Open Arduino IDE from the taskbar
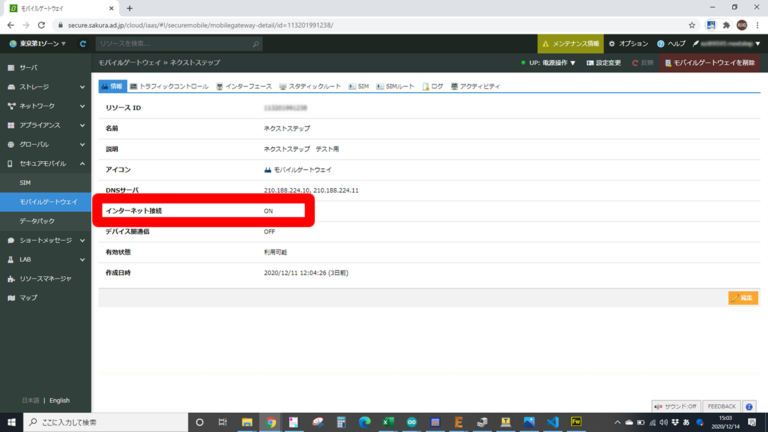Image resolution: width=768 pixels, height=432 pixels. click(x=411, y=422)
